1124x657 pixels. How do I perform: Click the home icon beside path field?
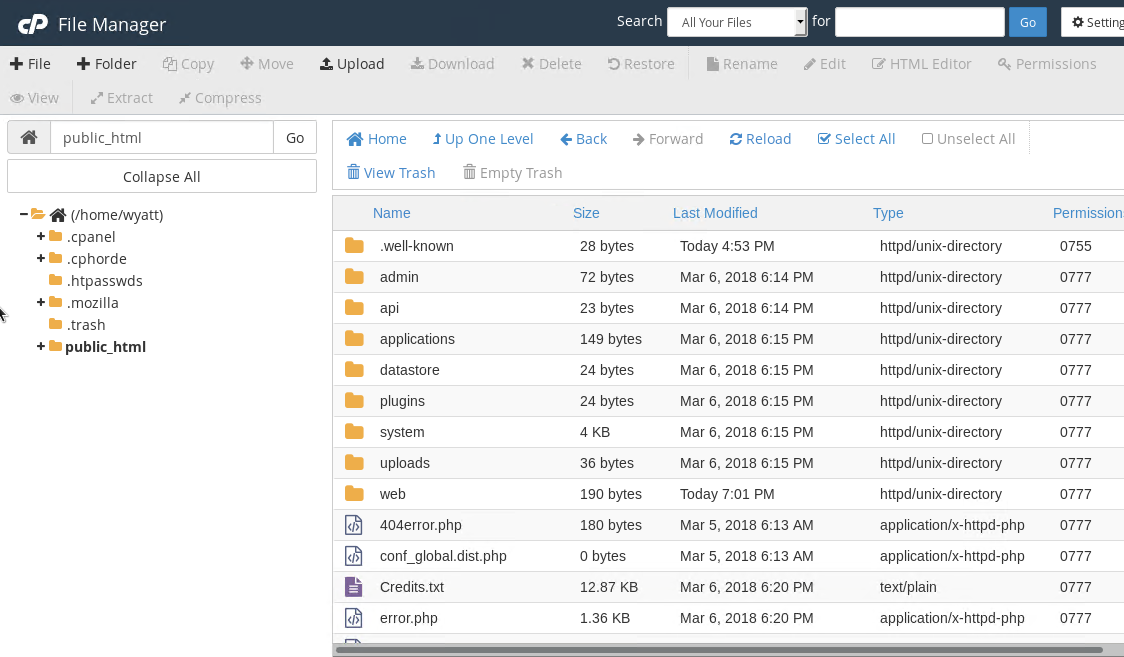pyautogui.click(x=29, y=138)
